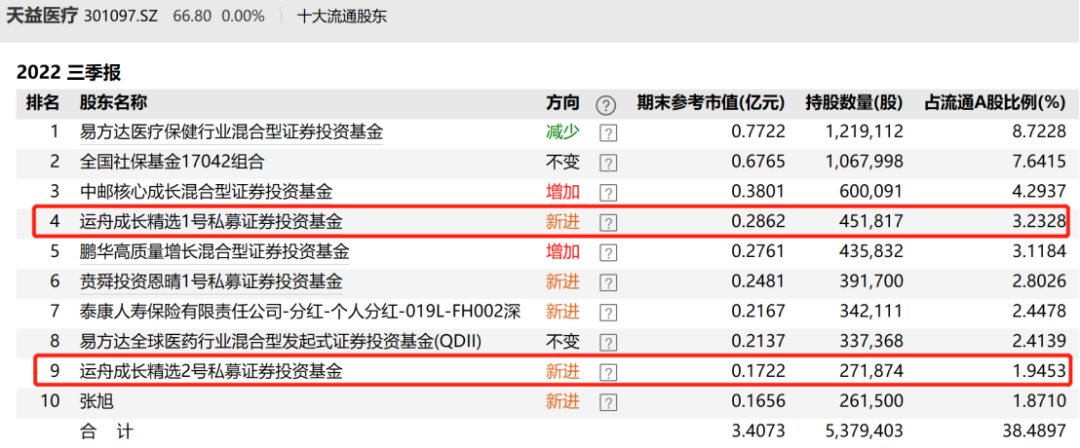Select the 十大流通股东 tab
The width and height of the screenshot is (1080, 448).
coord(342,17)
